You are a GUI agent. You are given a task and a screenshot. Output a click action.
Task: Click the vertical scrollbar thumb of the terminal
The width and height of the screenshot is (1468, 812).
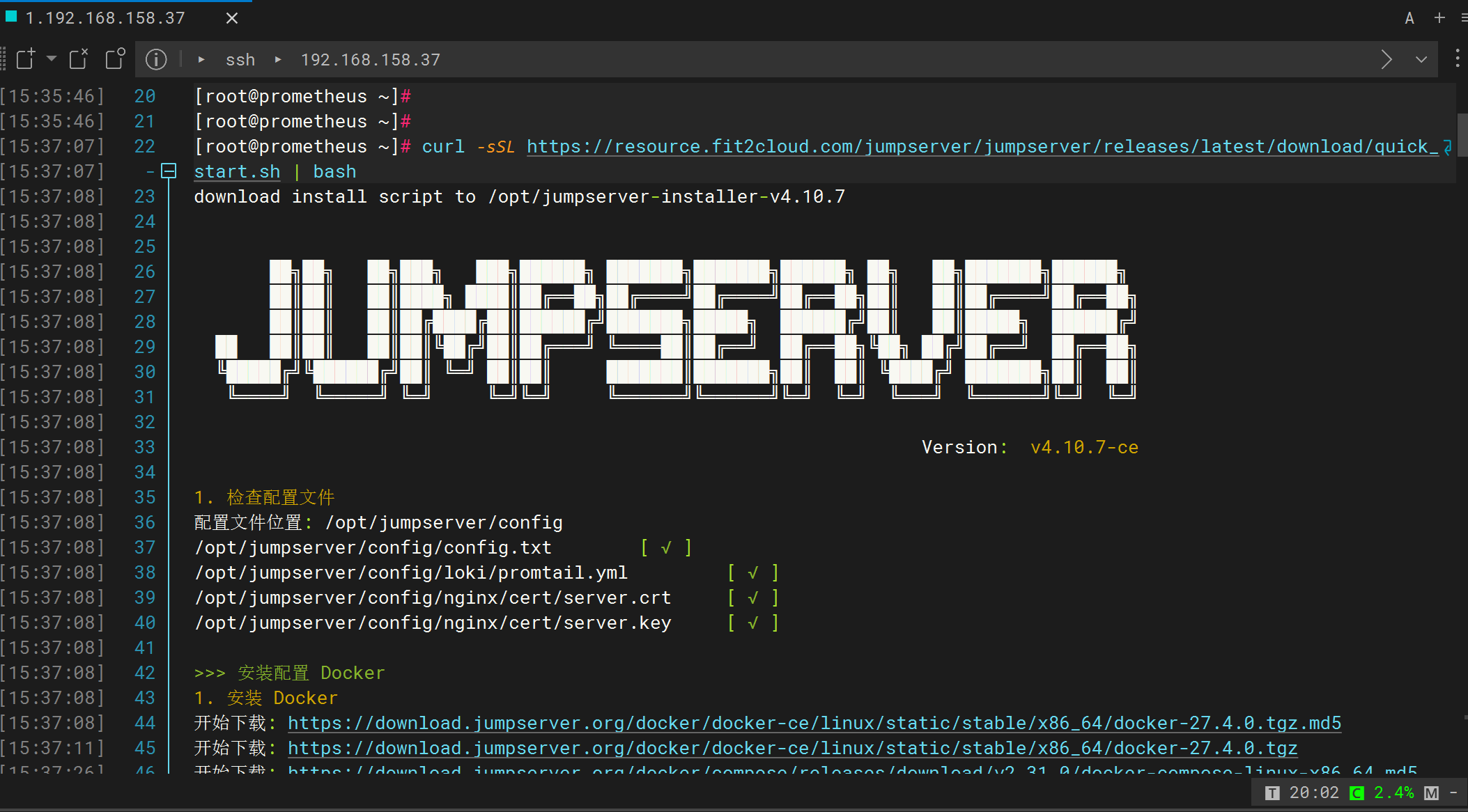click(1462, 134)
